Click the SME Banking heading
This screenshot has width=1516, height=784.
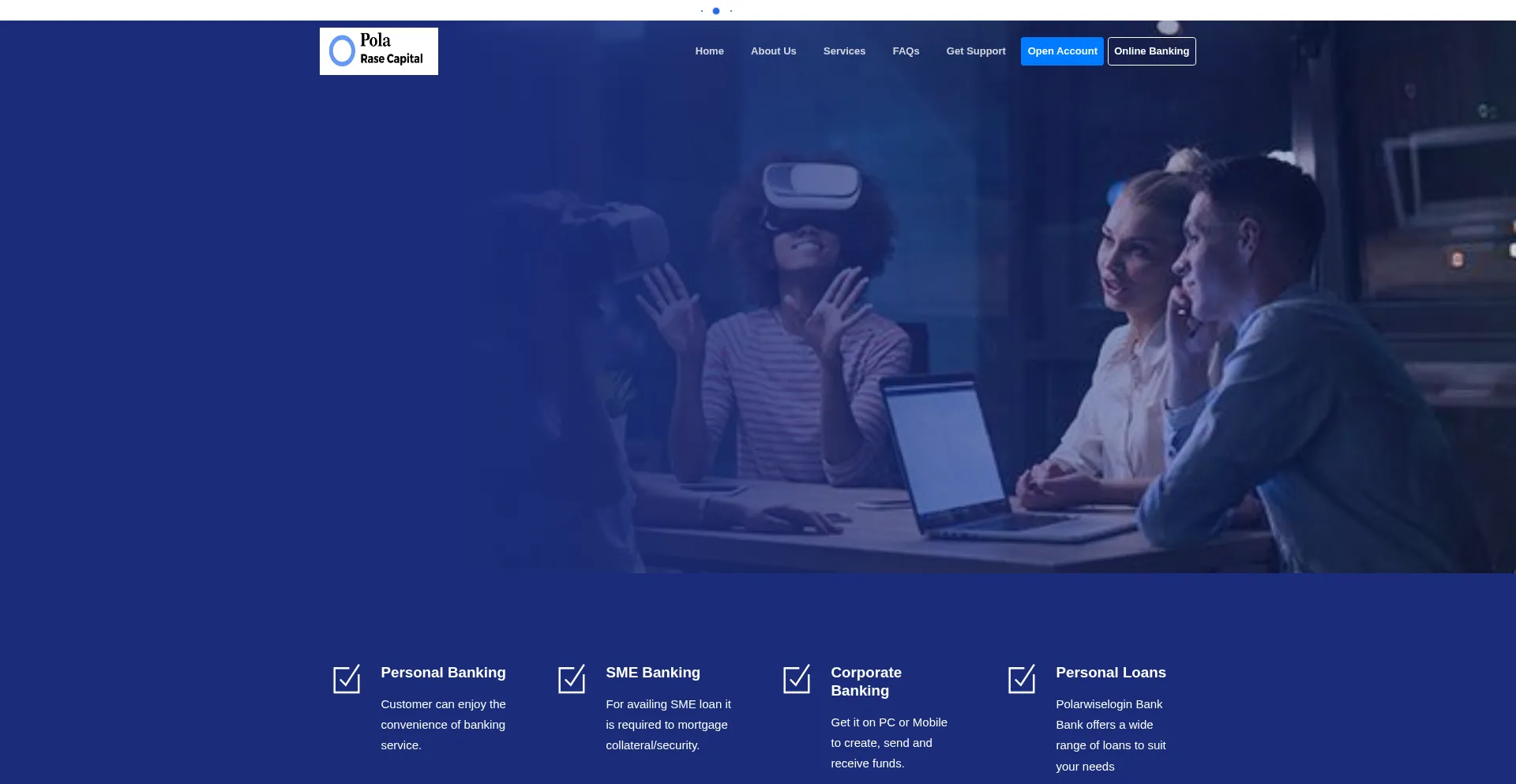tap(653, 673)
